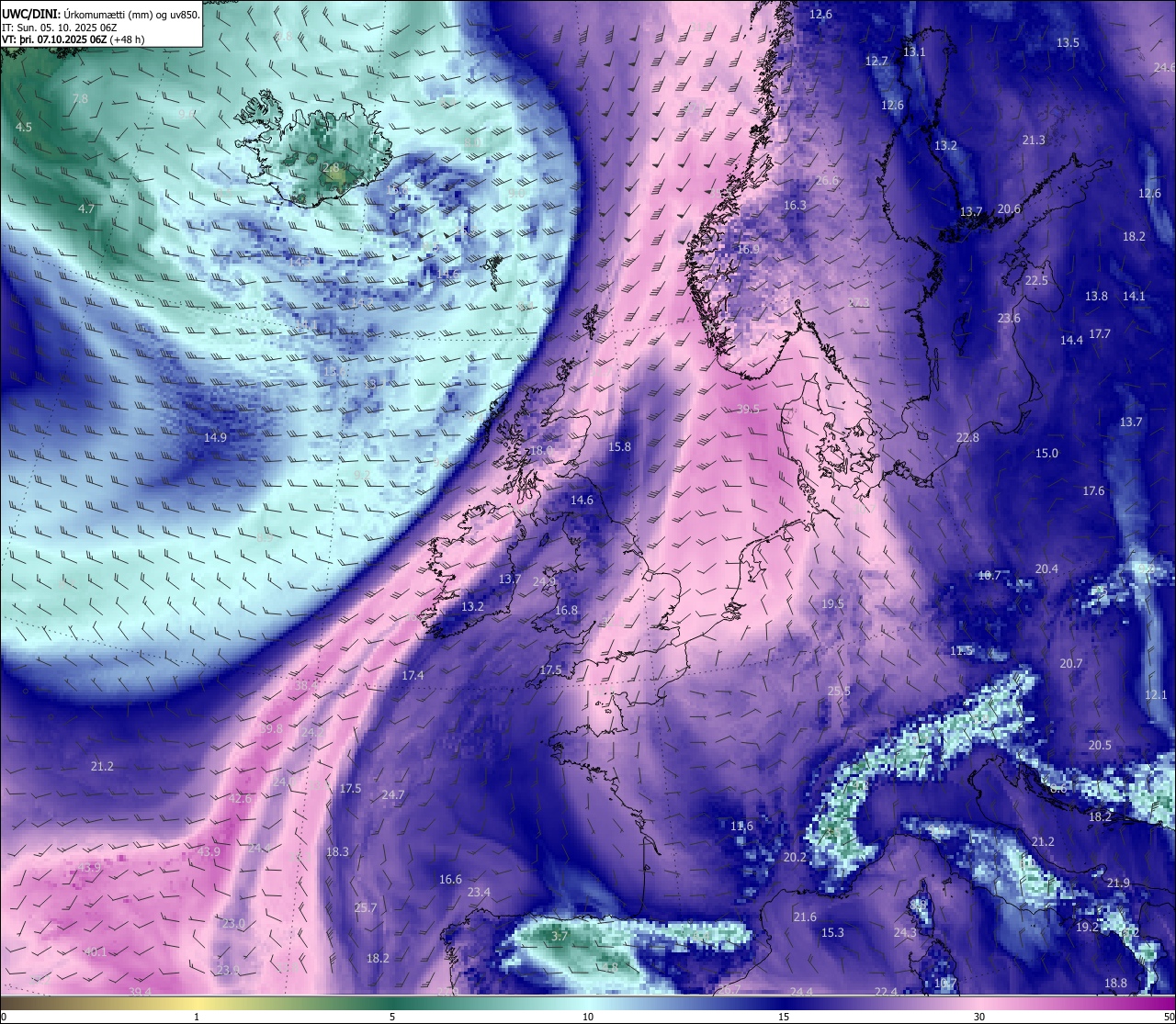The height and width of the screenshot is (1024, 1176).
Task: Select the 22.4 value label
Action: 886,992
